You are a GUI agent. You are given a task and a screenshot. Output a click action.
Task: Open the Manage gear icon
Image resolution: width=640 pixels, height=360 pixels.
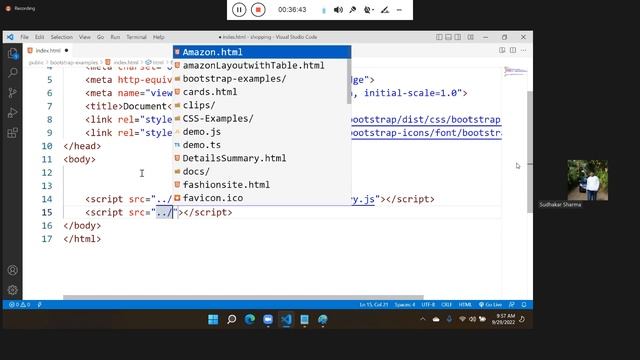point(13,290)
